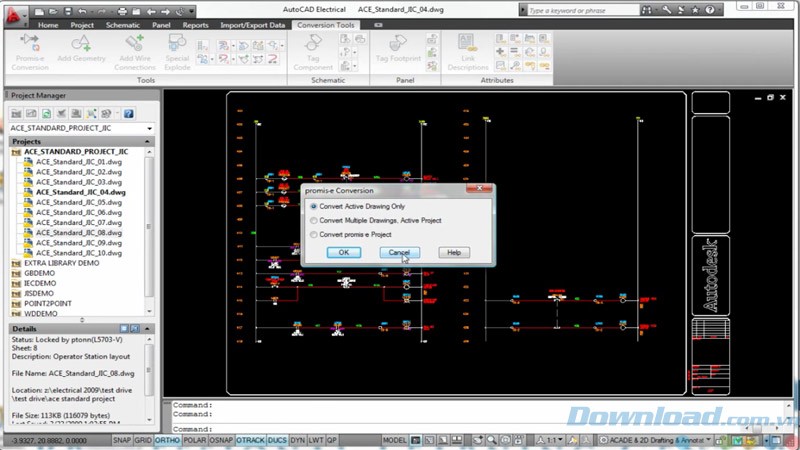Viewport: 800px width, 450px height.
Task: Click the lock toolbar icon in status bar
Action: coord(720,440)
